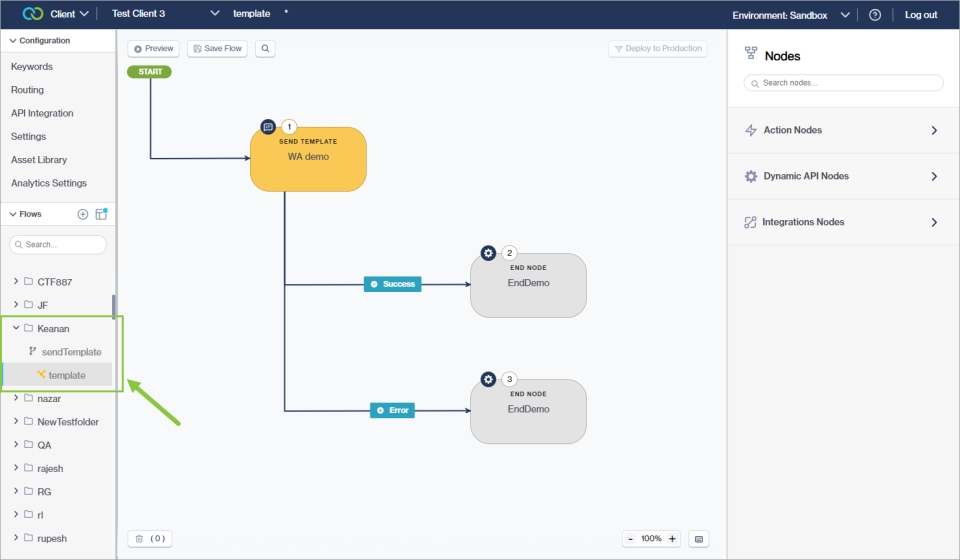Viewport: 960px width, 560px height.
Task: Click the Save Flow button
Action: 217,48
